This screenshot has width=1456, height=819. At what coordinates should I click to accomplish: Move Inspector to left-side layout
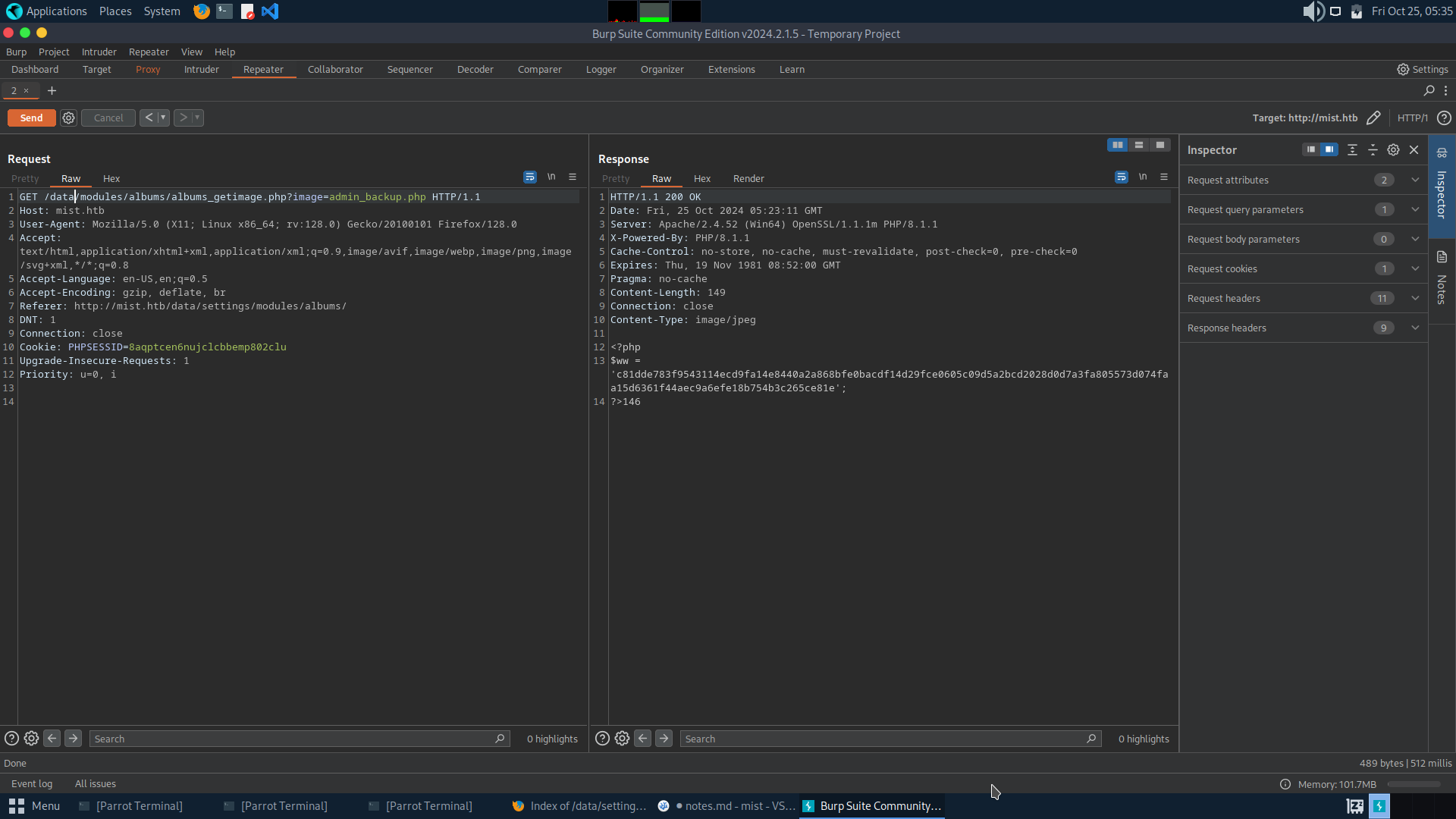pos(1310,149)
